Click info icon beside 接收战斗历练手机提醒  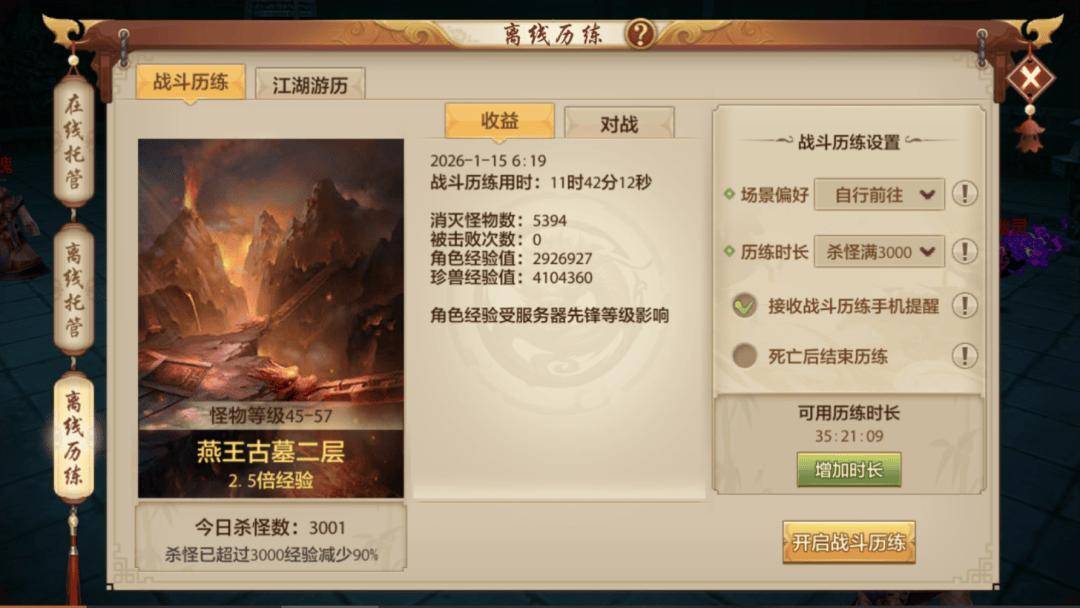(964, 305)
